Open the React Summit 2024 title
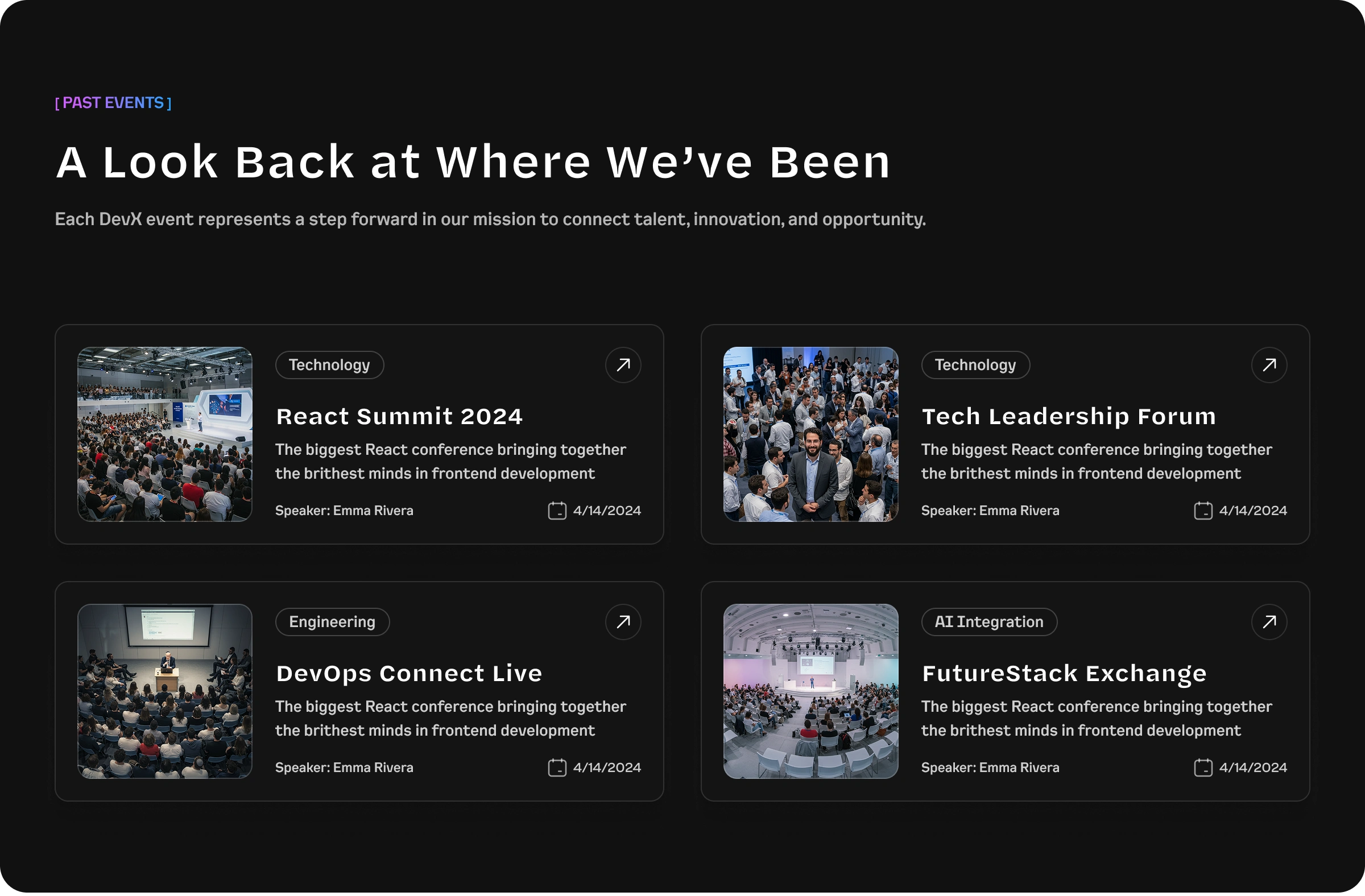Screen dimensions: 1365x896 coord(399,417)
